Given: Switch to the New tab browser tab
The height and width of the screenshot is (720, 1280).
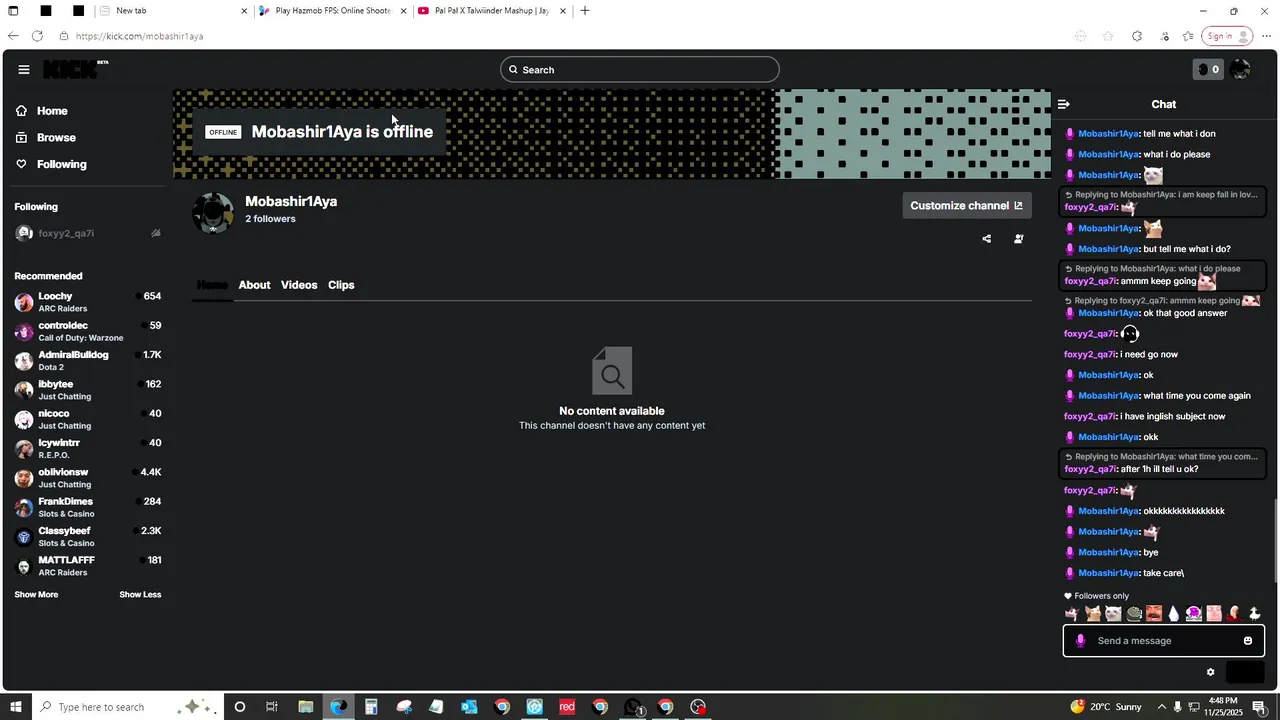Looking at the screenshot, I should [x=172, y=11].
